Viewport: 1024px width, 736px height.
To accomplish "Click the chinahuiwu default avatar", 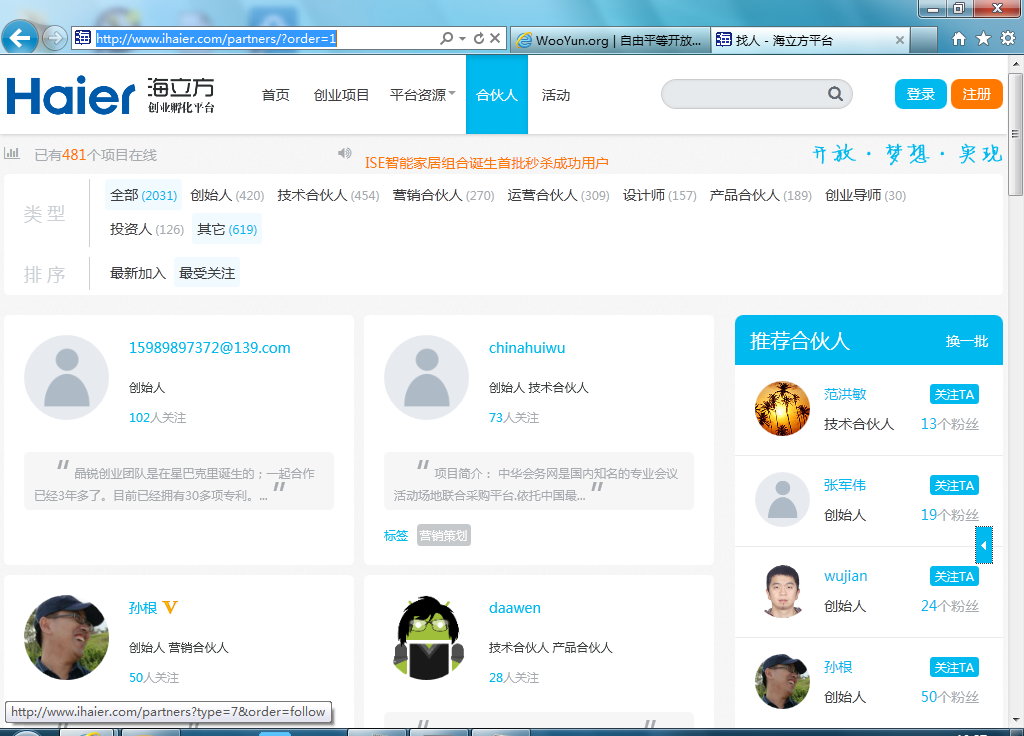I will coord(426,377).
